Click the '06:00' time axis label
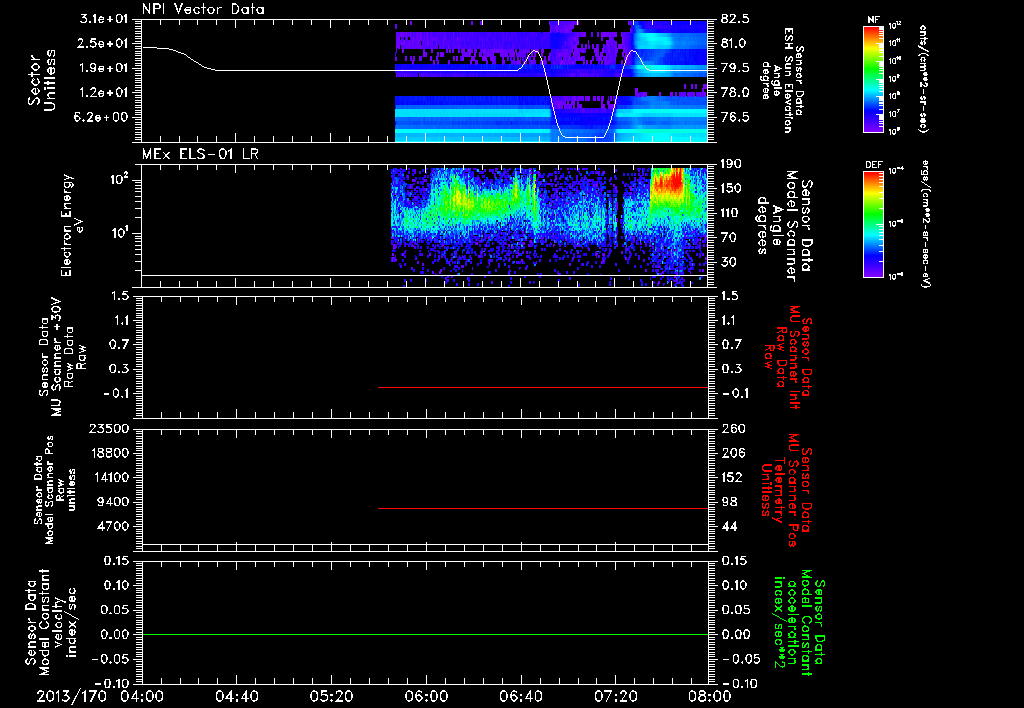This screenshot has width=1024, height=708. click(x=426, y=696)
